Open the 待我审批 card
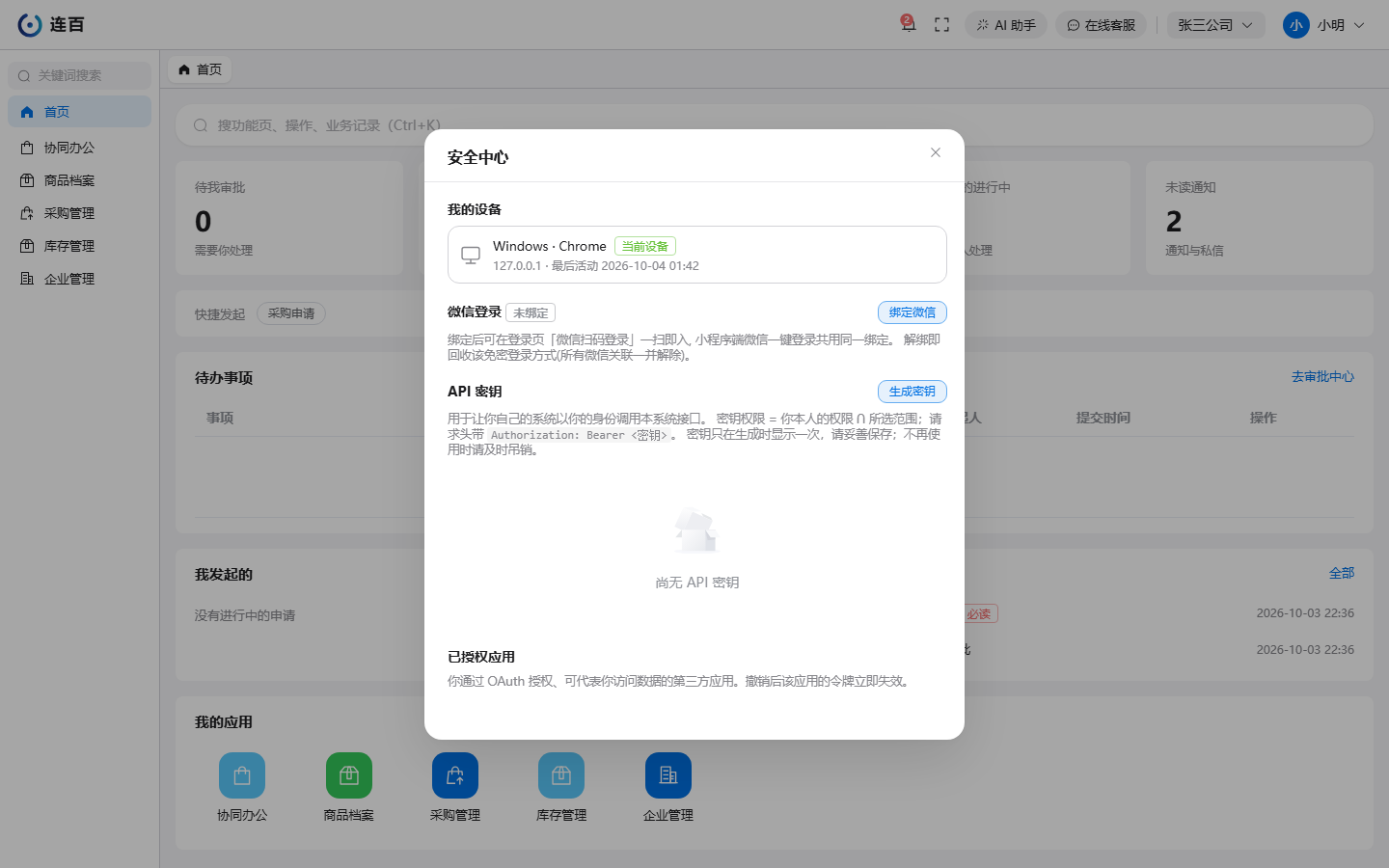 (289, 218)
